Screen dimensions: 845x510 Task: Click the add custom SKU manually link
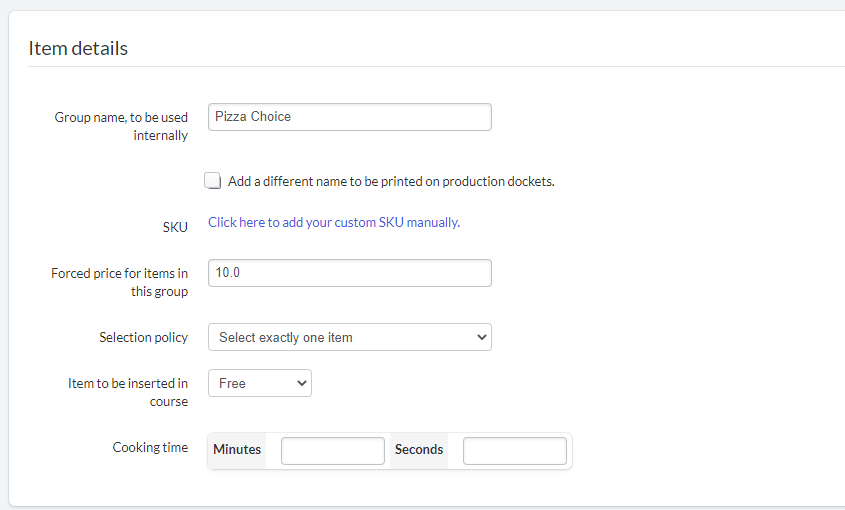333,223
